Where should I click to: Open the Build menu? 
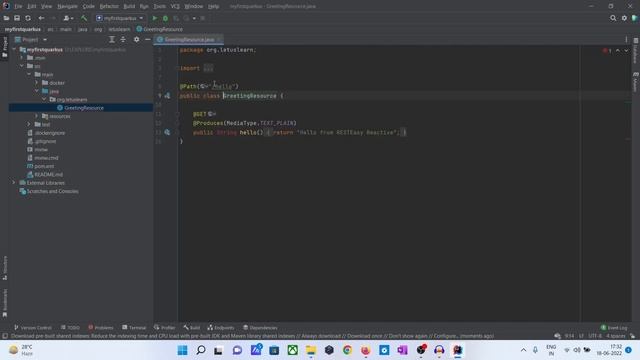[x=129, y=7]
